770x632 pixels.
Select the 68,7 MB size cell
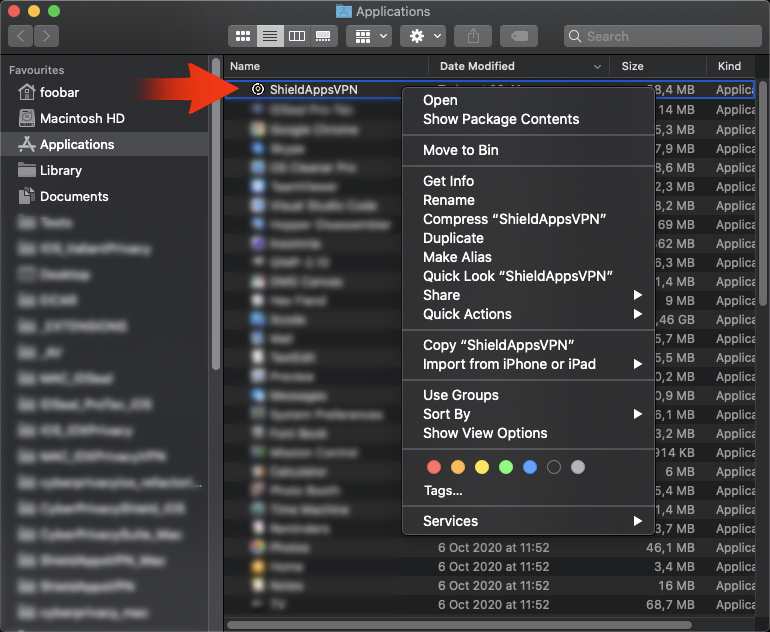[670, 605]
